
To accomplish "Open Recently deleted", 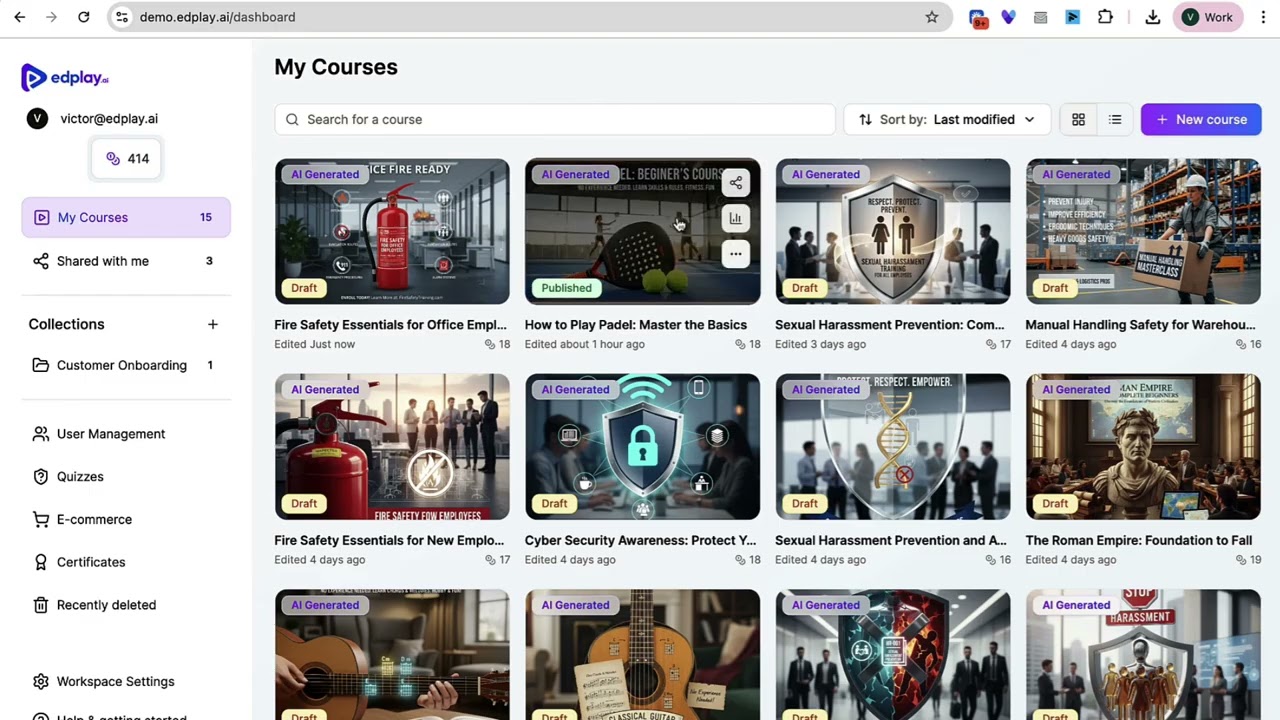I will point(106,605).
